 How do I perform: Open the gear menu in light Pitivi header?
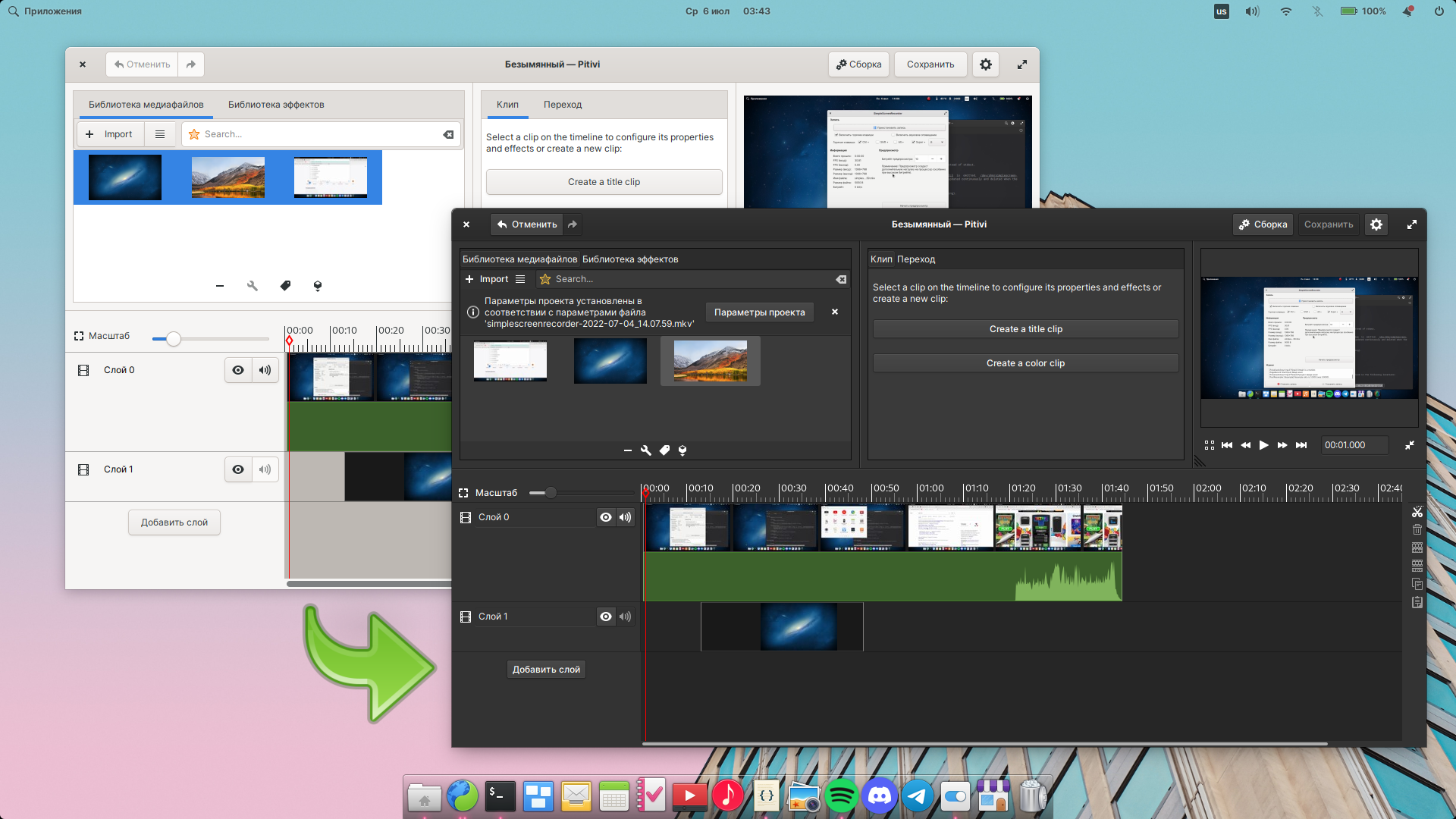985,64
